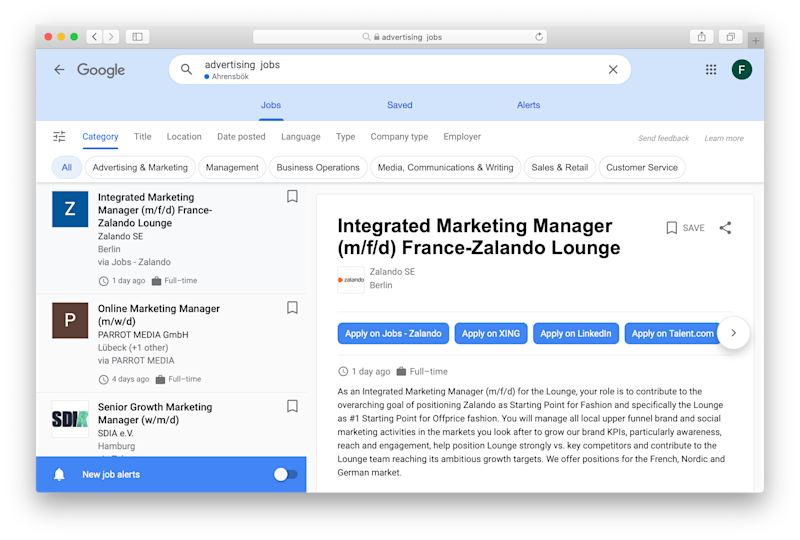Open the Language filter
This screenshot has height=540, width=800.
coord(301,137)
